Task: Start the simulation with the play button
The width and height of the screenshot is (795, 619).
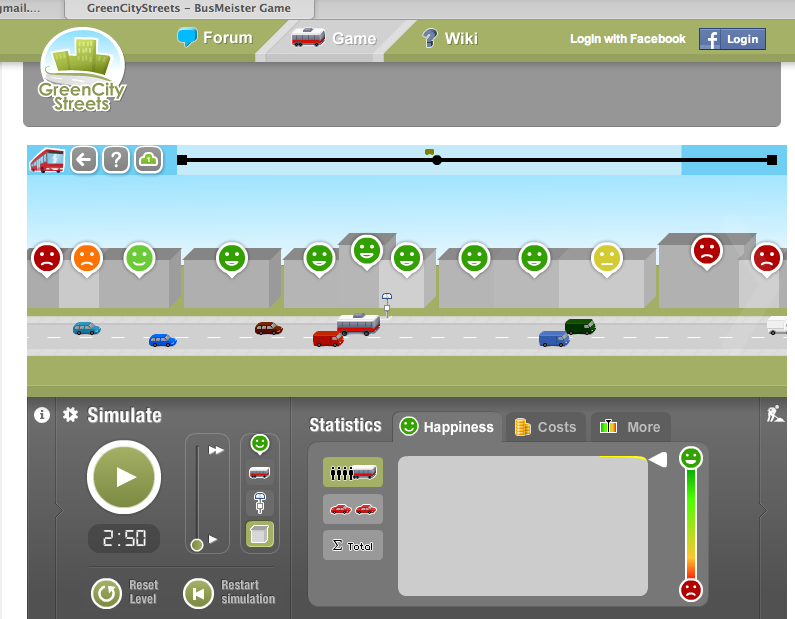Action: pyautogui.click(x=124, y=477)
